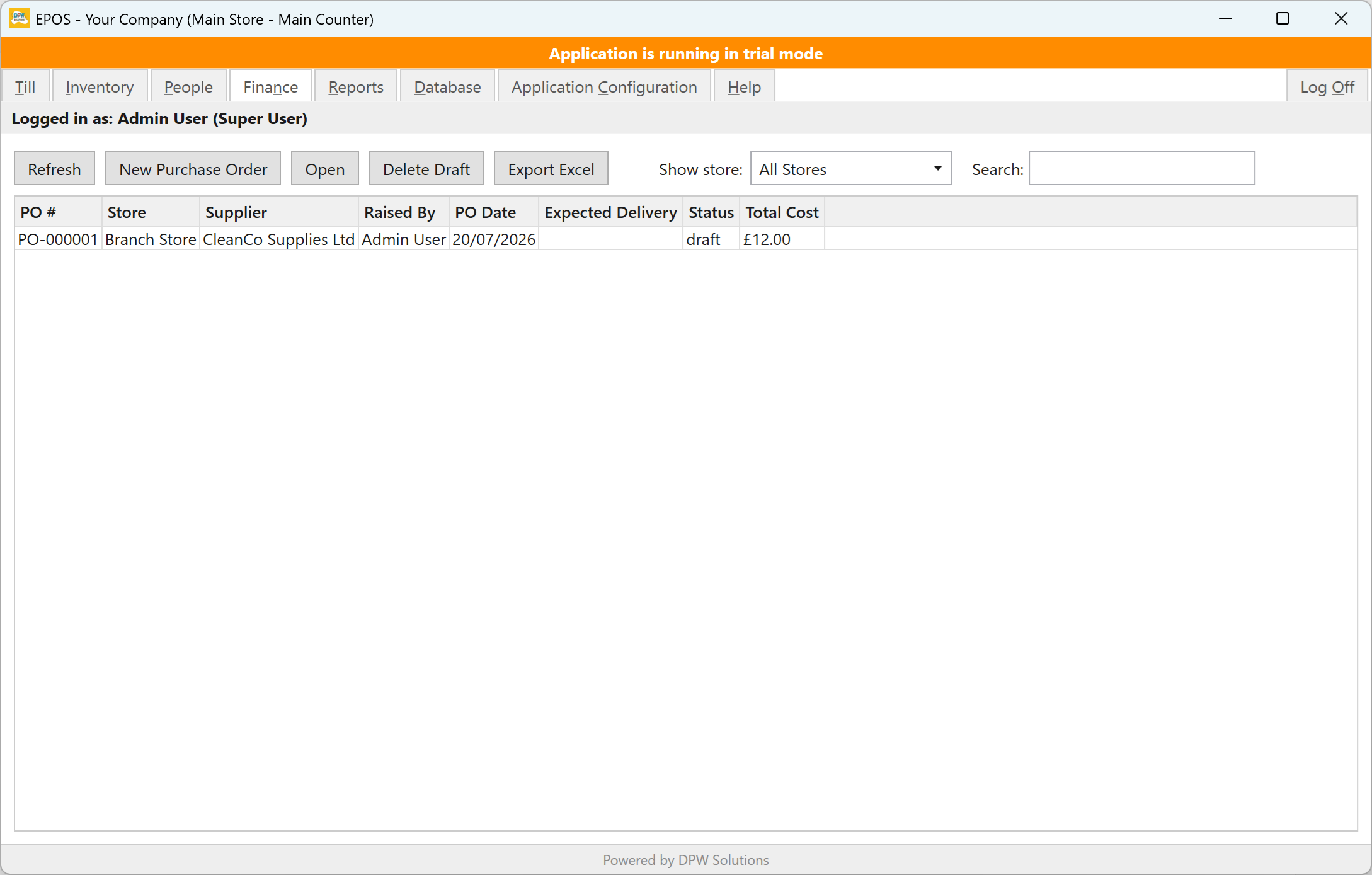
Task: Select the Reports tab
Action: coord(356,86)
